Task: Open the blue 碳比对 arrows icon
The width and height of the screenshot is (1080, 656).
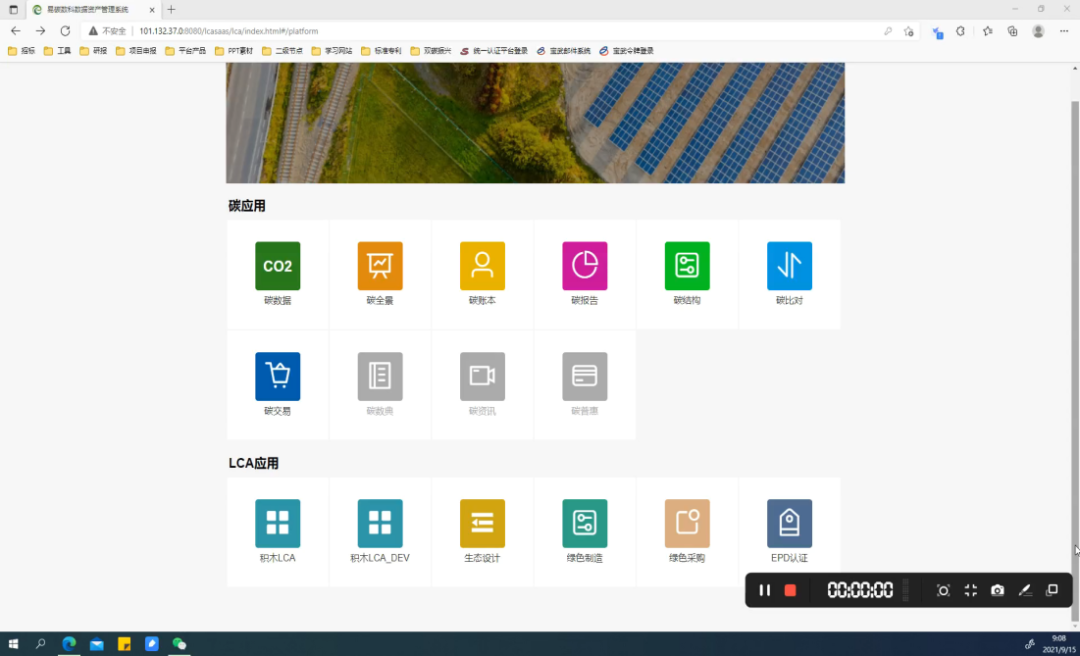Action: point(789,266)
